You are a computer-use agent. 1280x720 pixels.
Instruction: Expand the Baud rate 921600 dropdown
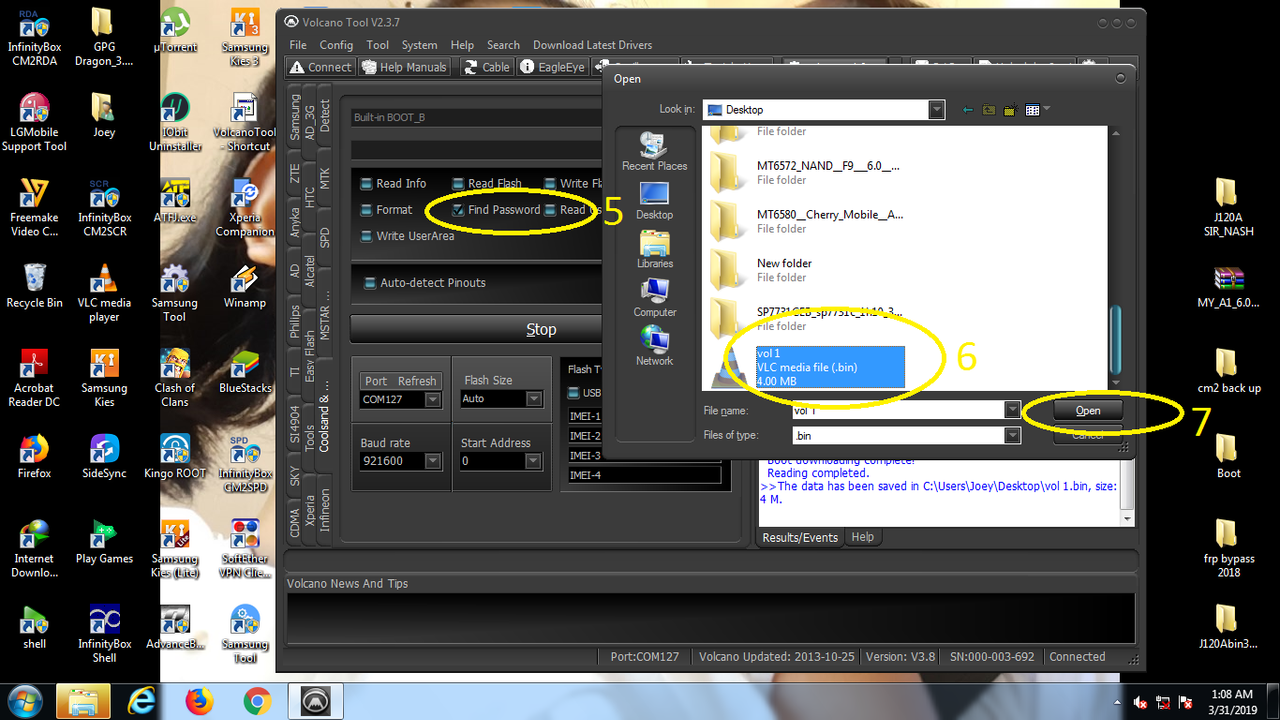point(433,461)
